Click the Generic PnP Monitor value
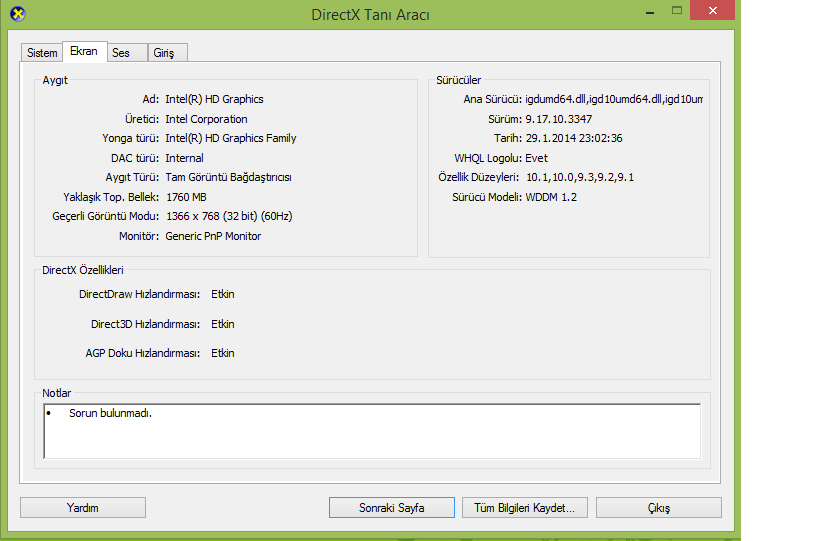This screenshot has height=541, width=819. pyautogui.click(x=213, y=236)
